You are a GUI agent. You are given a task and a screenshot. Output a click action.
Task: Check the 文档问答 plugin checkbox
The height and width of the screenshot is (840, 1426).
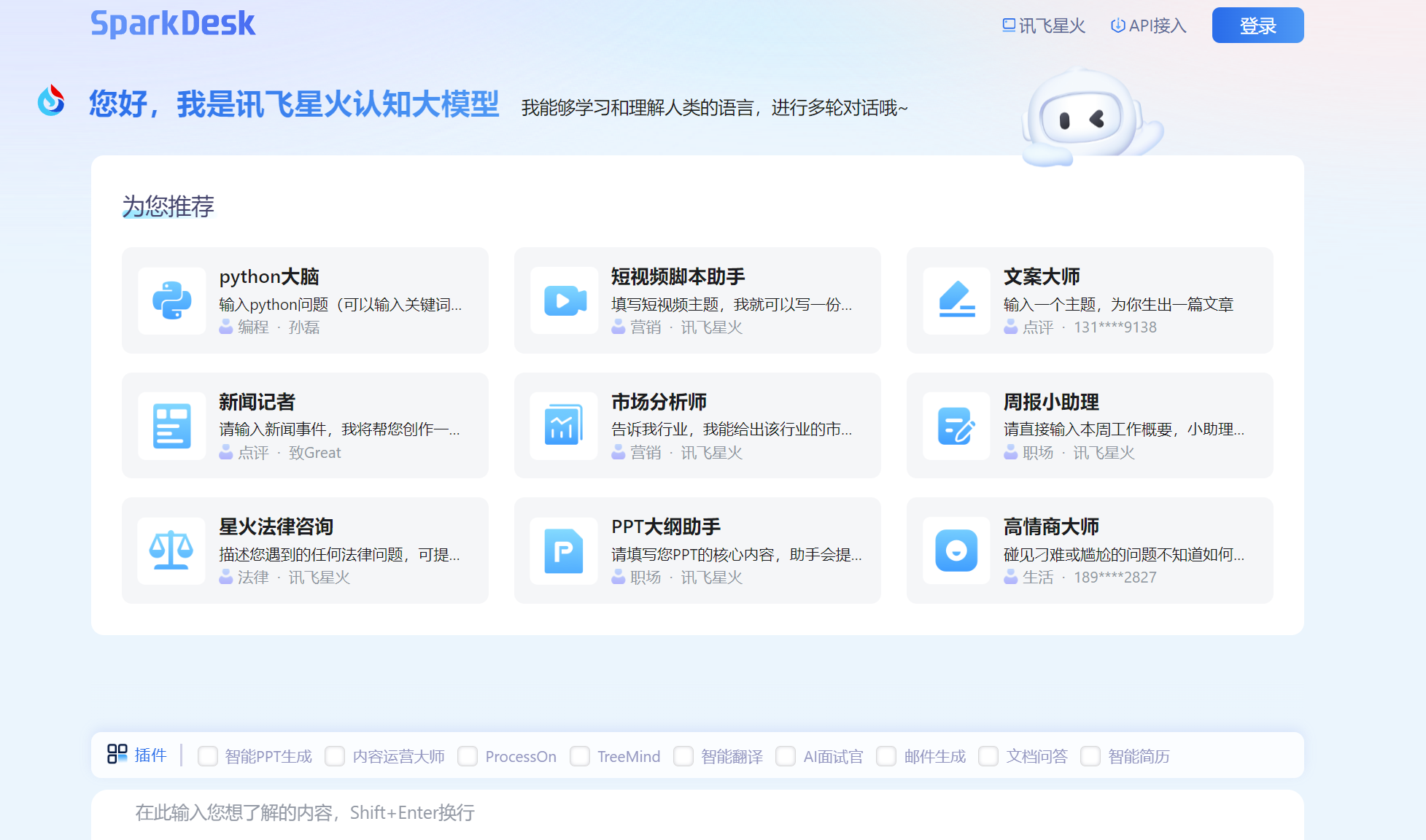988,756
